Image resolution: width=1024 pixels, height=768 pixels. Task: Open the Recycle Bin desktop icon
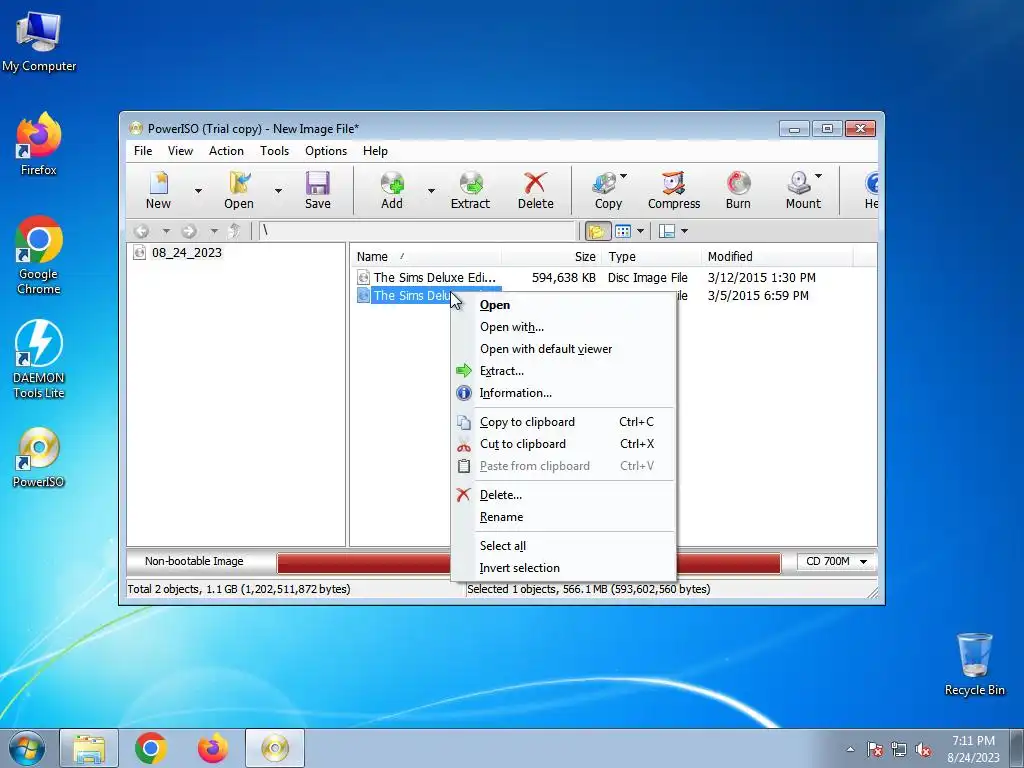pyautogui.click(x=974, y=665)
